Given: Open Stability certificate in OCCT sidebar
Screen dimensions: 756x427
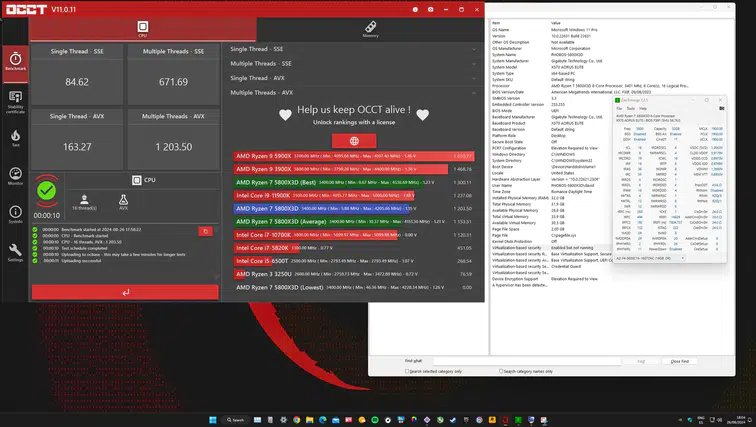Looking at the screenshot, I should point(15,102).
